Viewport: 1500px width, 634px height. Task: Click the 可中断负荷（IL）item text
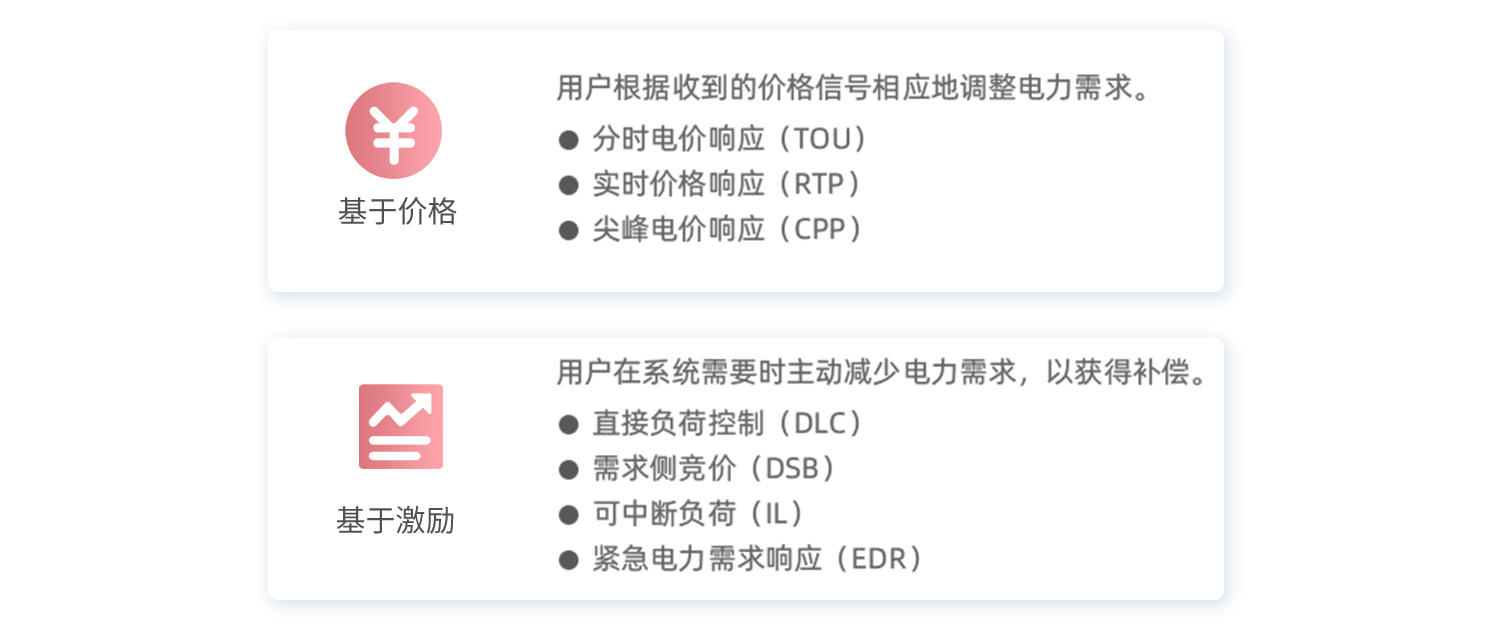click(x=698, y=514)
